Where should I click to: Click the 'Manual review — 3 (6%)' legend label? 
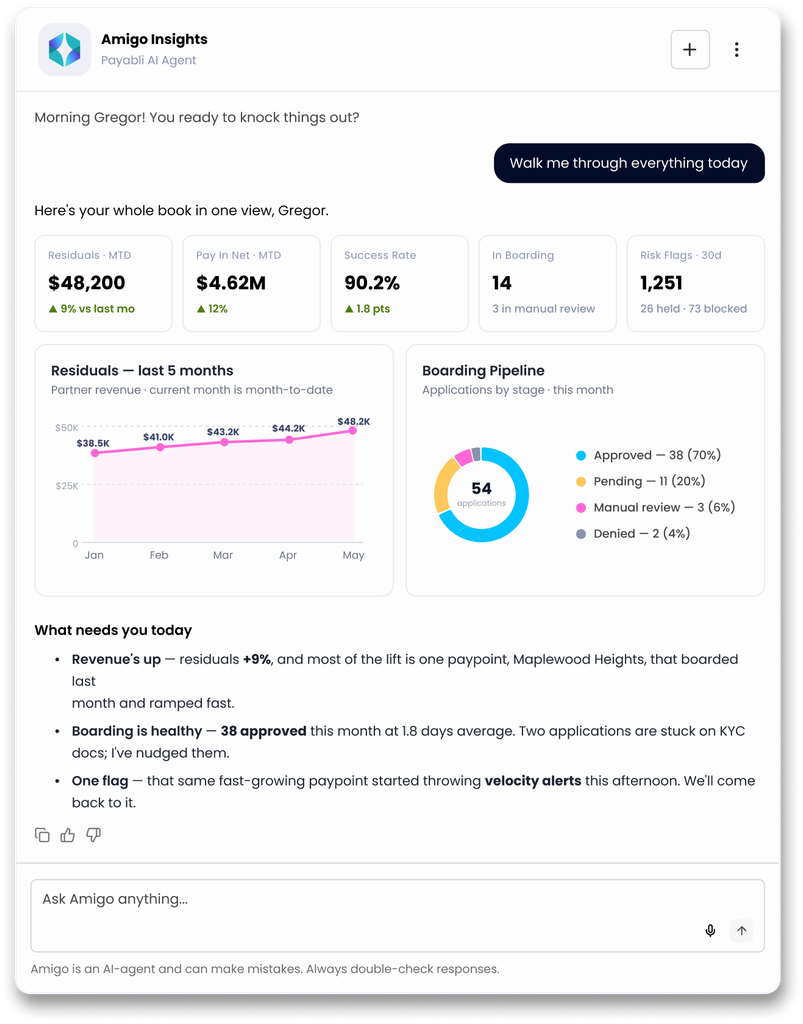(x=665, y=507)
